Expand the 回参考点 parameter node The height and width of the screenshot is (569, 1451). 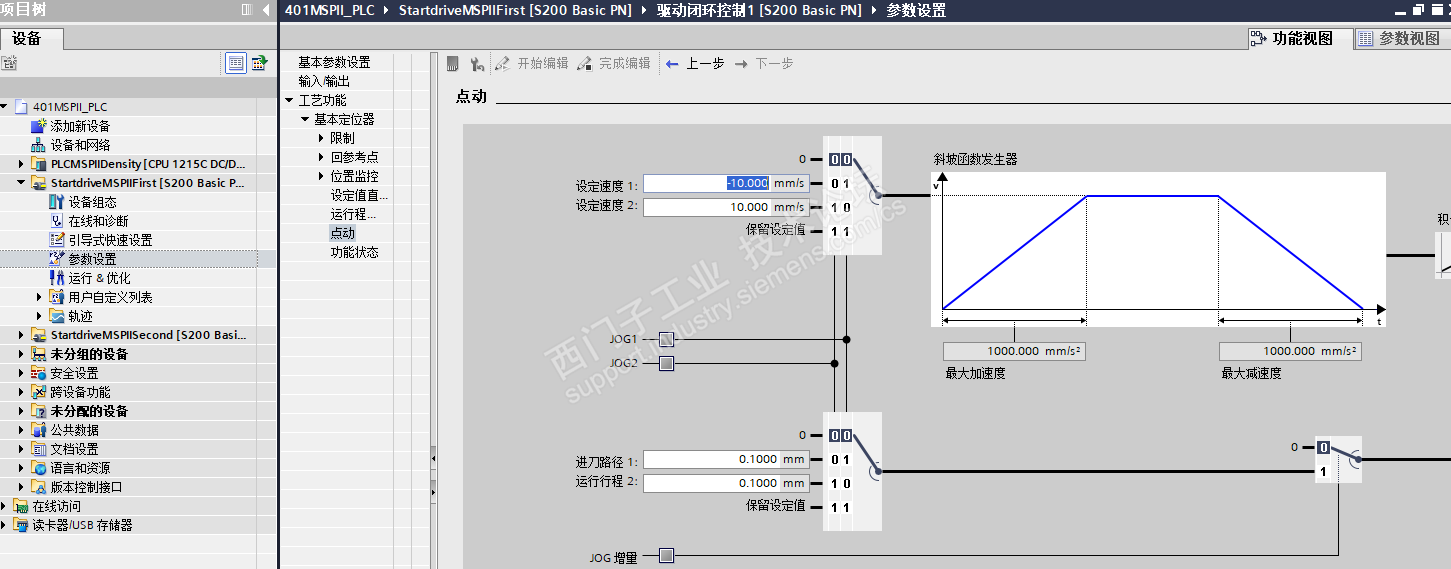(321, 157)
